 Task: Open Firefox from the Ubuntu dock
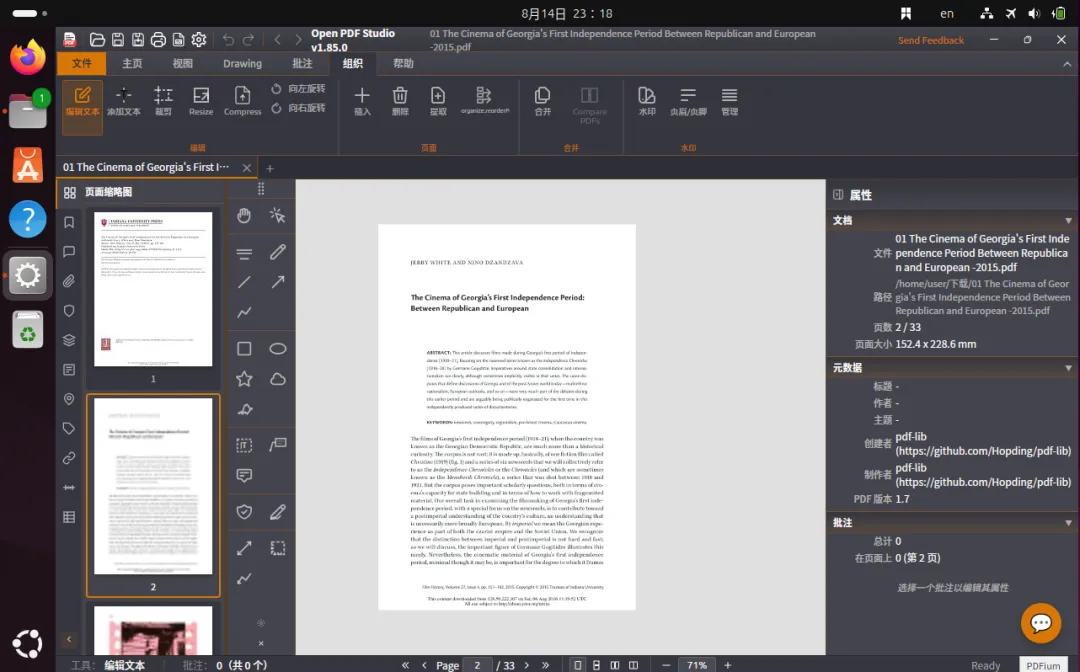(28, 58)
